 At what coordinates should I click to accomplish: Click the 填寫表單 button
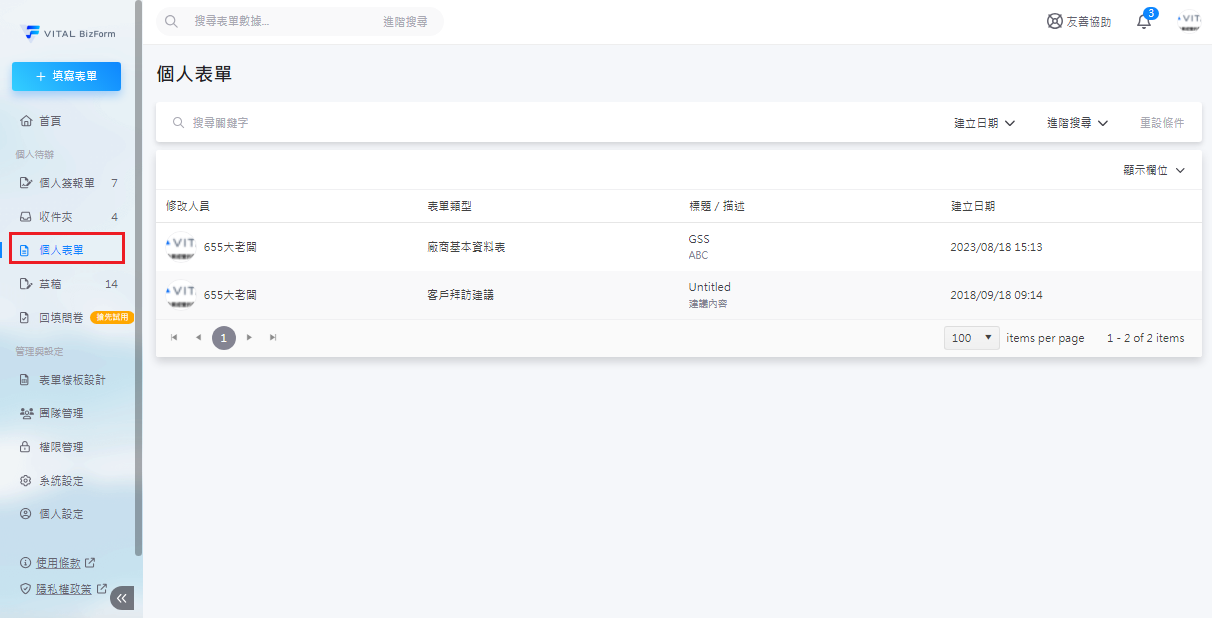(66, 76)
